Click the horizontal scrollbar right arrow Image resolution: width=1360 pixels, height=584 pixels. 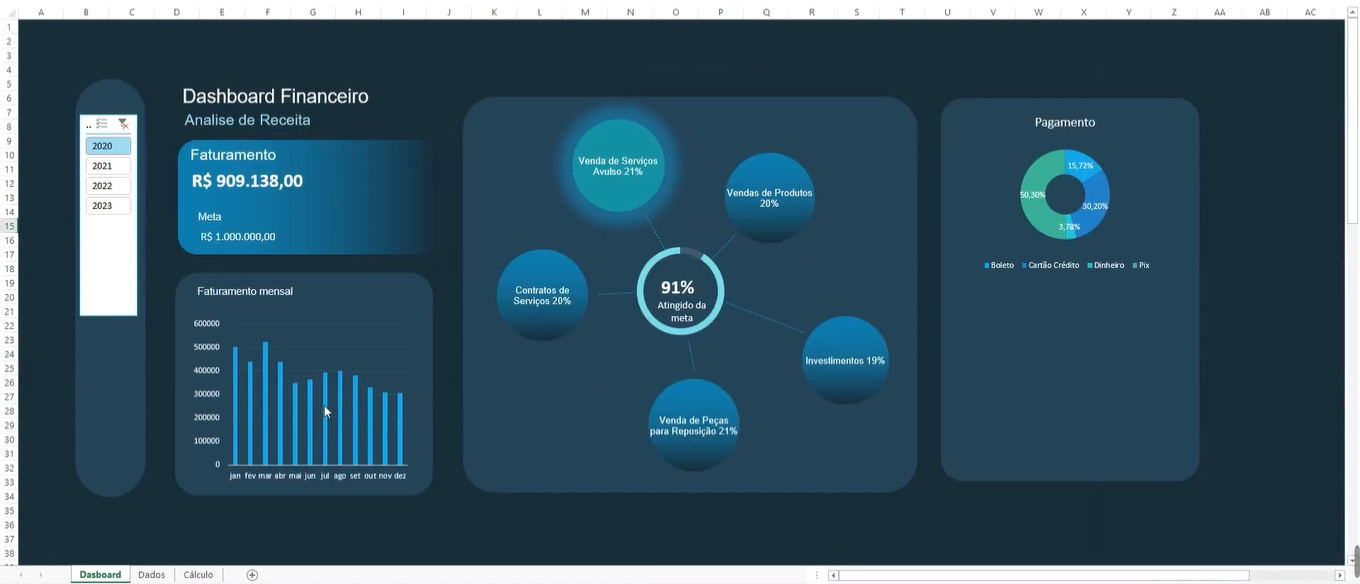(x=1339, y=574)
